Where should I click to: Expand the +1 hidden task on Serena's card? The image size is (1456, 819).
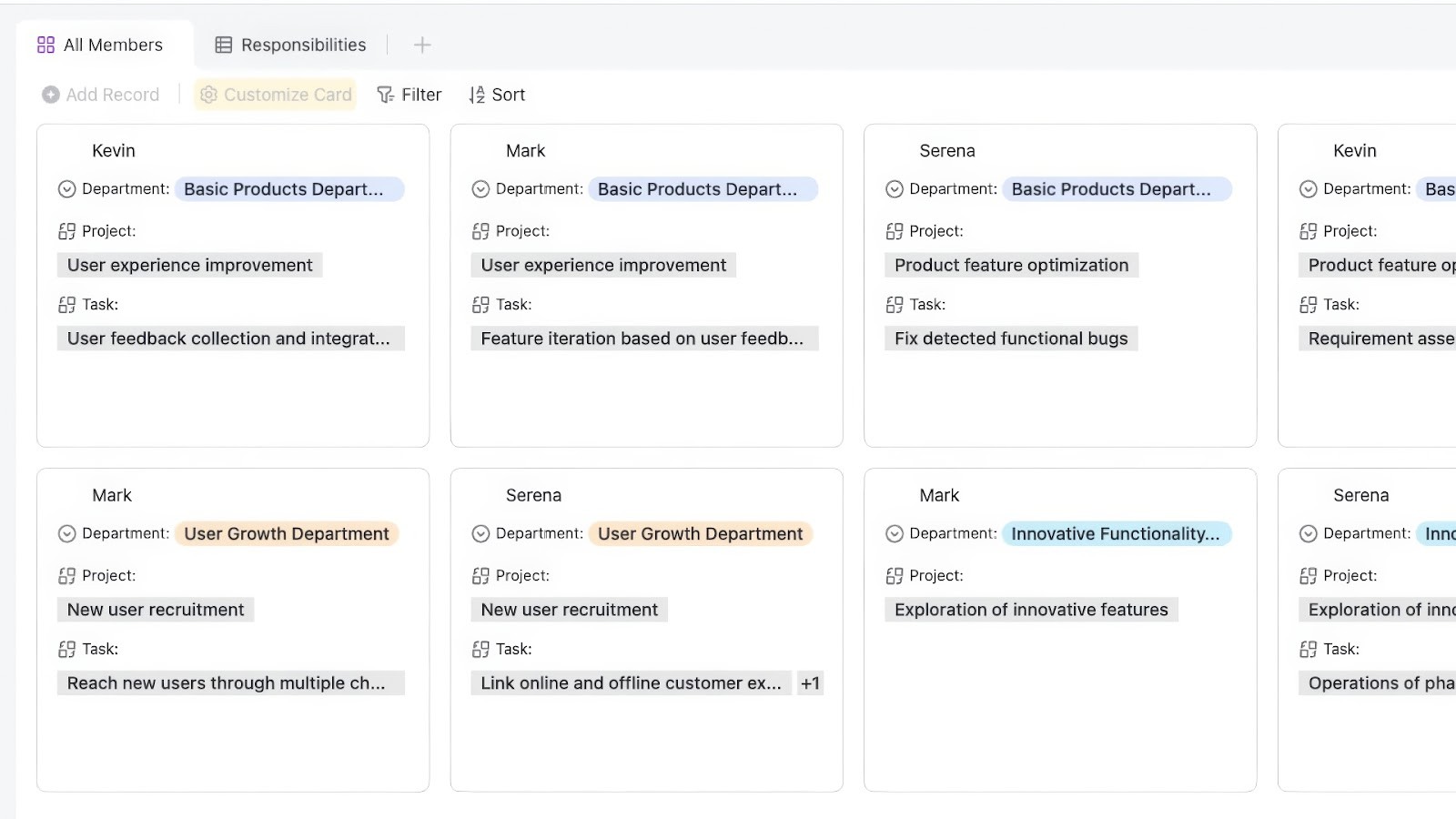coord(810,682)
